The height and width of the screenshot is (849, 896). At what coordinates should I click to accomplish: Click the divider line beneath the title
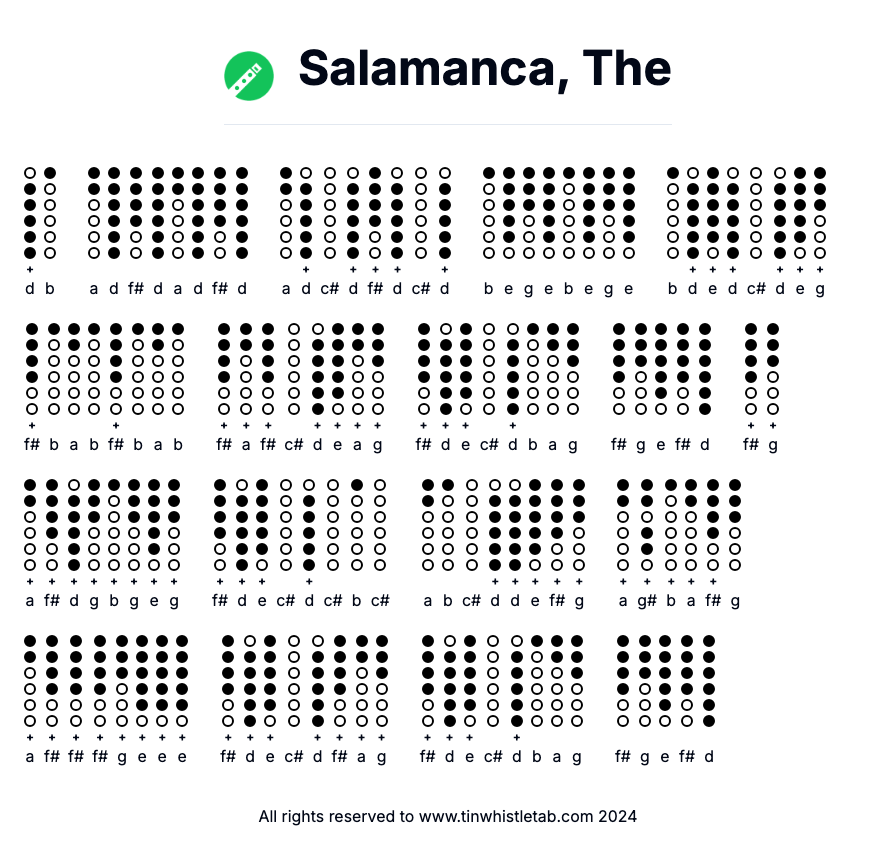click(447, 125)
